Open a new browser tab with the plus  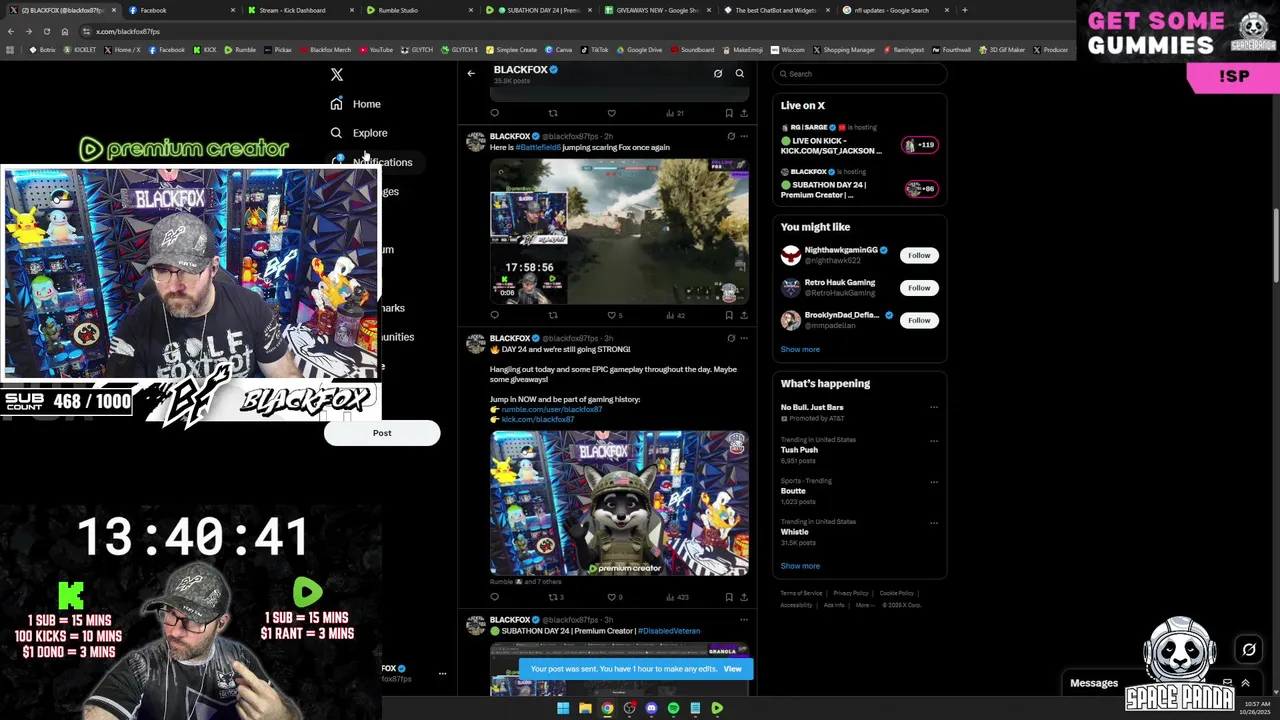point(965,10)
